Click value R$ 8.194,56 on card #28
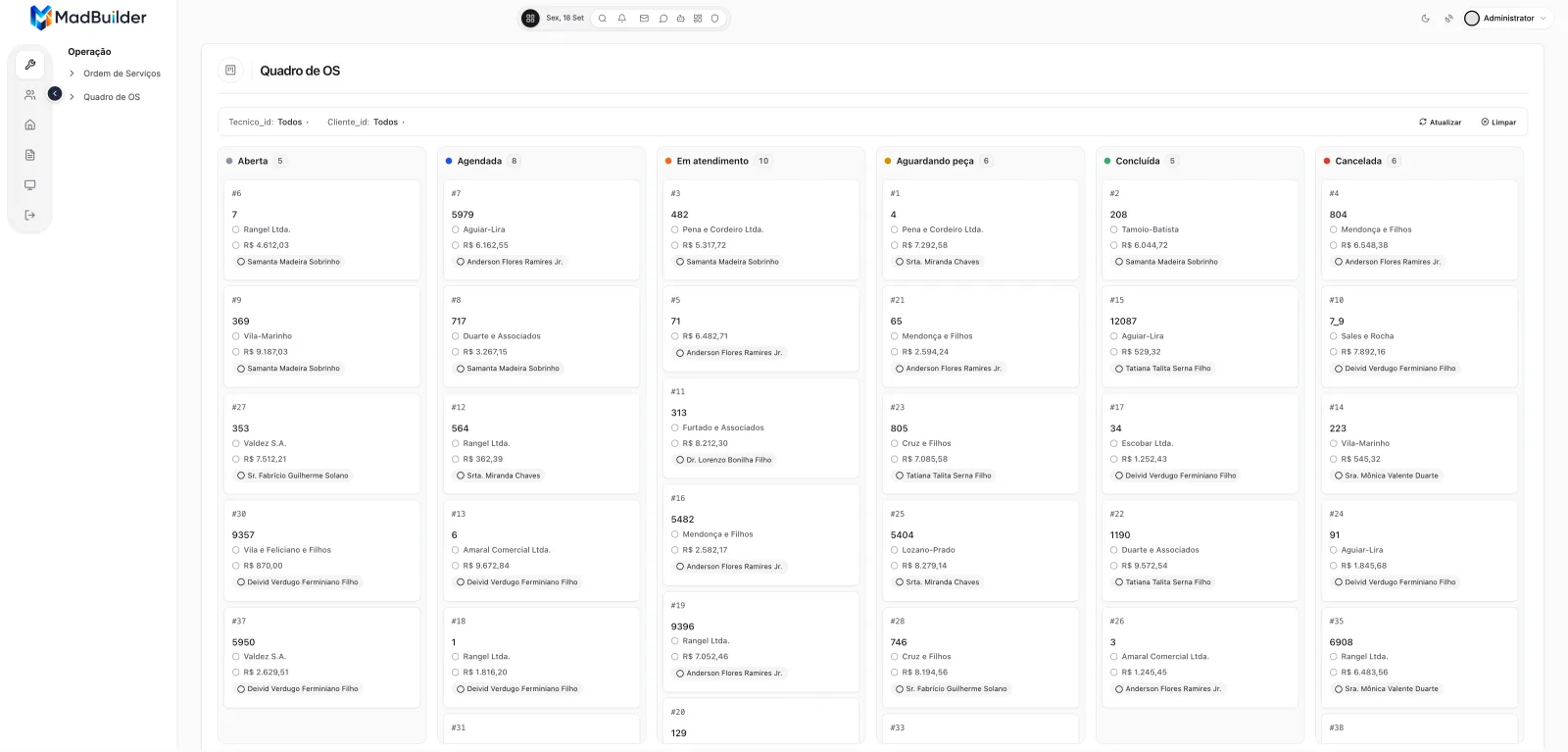Viewport: 1568px width, 752px height. (924, 673)
